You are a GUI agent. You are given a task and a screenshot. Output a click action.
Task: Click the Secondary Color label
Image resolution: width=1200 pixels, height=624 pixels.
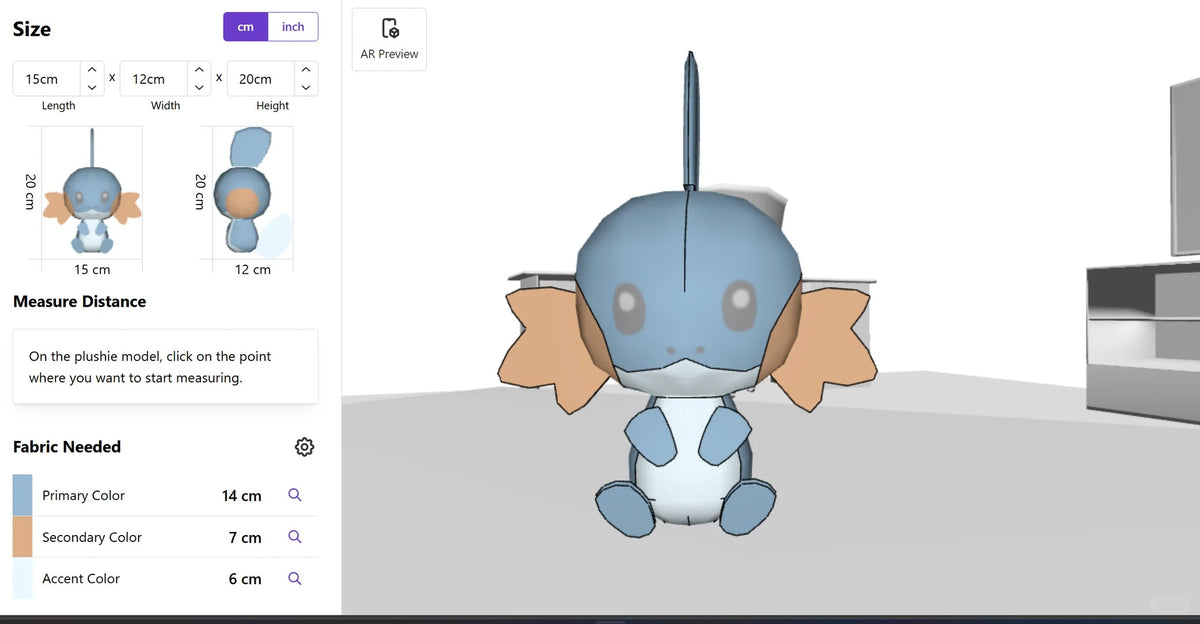click(x=92, y=537)
